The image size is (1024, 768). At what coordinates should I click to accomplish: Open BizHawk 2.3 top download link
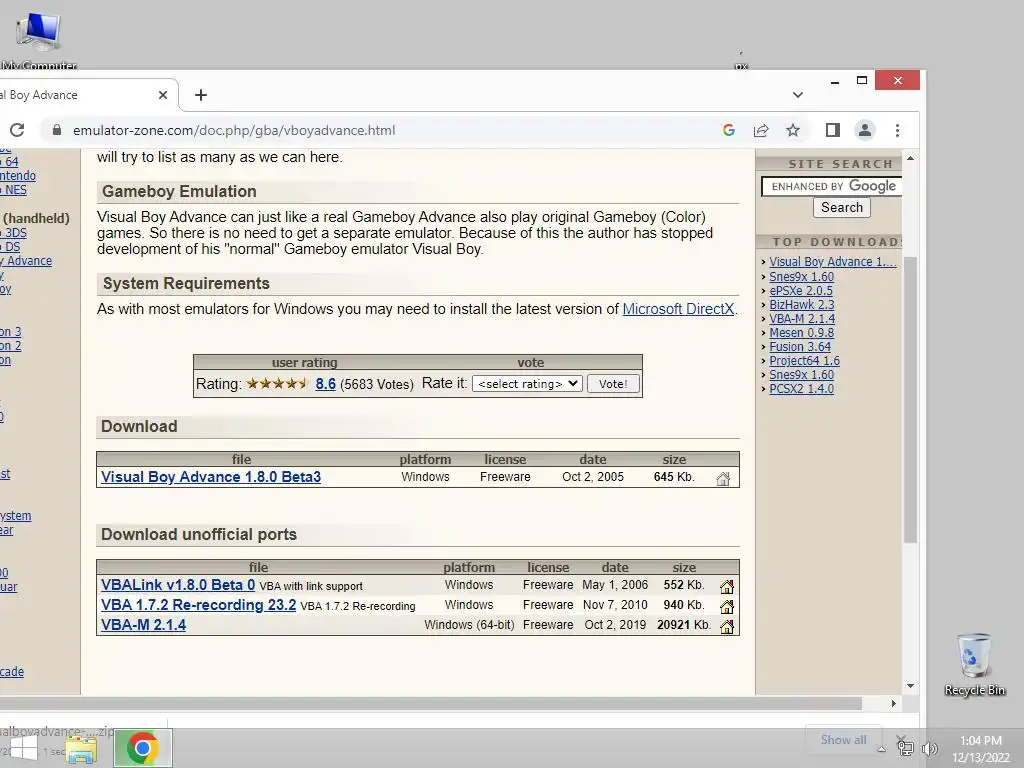[x=801, y=304]
